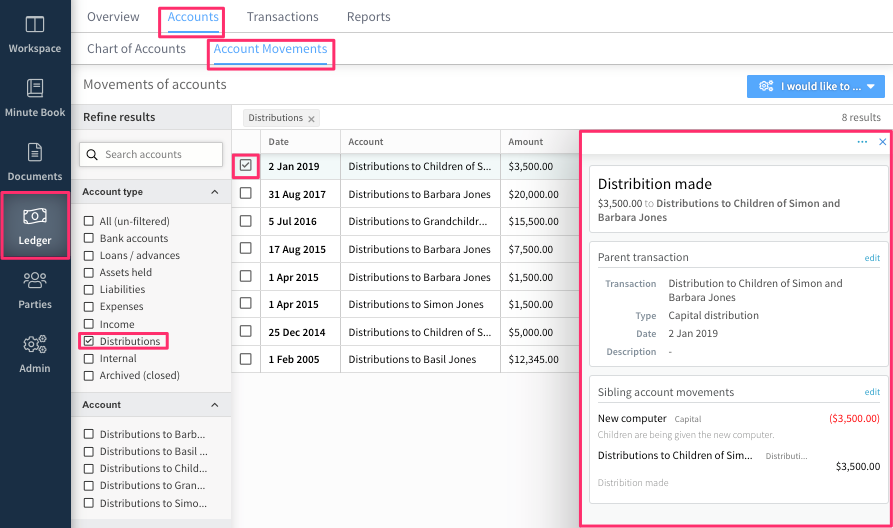Collapse the Account type section

(215, 192)
